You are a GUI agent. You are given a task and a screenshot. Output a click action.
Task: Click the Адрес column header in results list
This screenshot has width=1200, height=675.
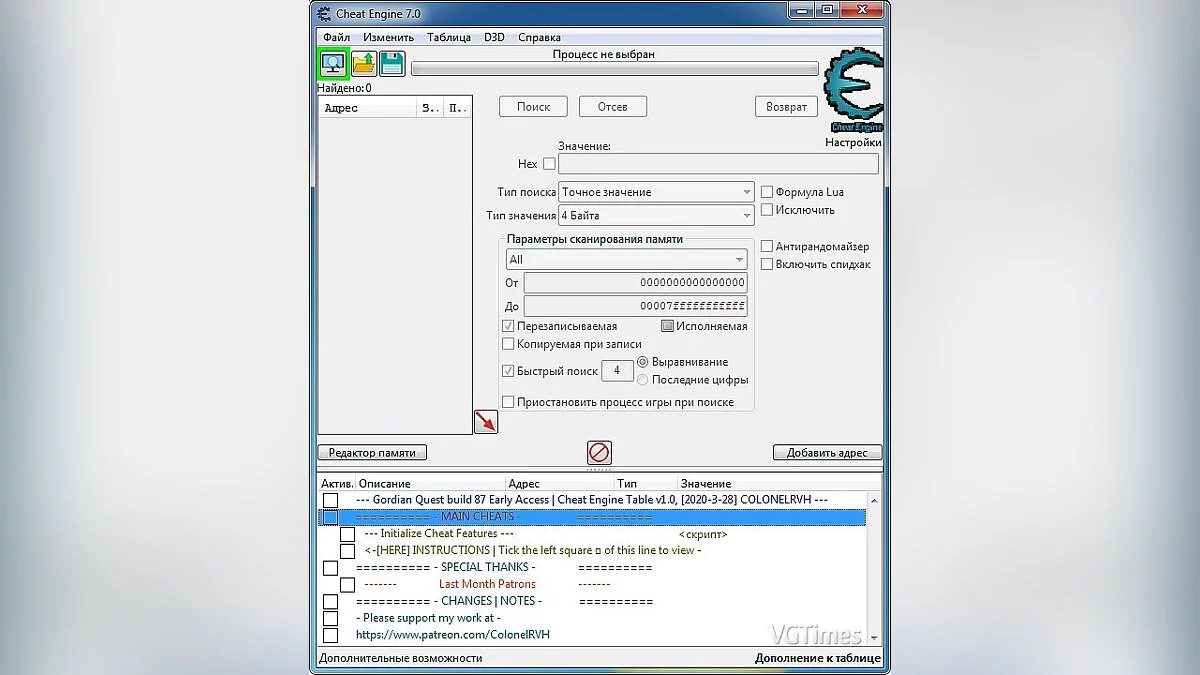point(367,108)
